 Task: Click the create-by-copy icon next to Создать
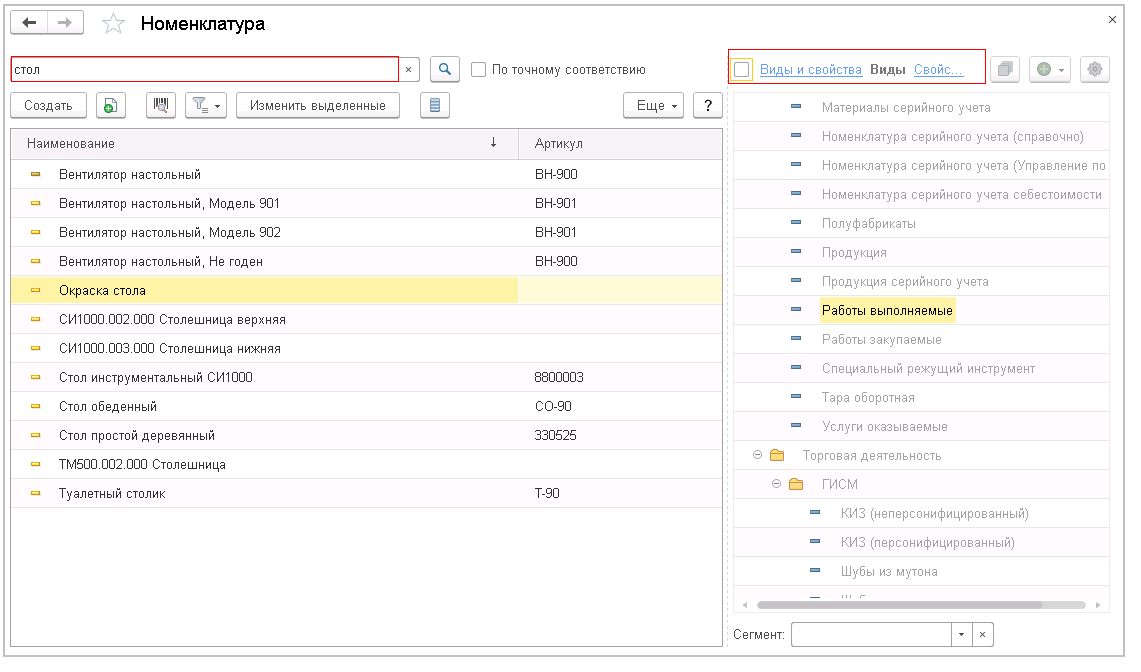point(111,105)
